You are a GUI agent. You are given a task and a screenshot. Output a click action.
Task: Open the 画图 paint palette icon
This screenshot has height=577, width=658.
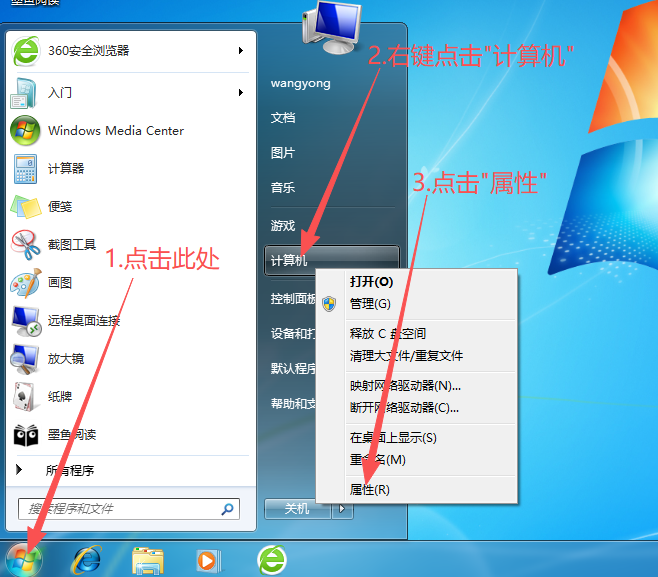coord(26,283)
